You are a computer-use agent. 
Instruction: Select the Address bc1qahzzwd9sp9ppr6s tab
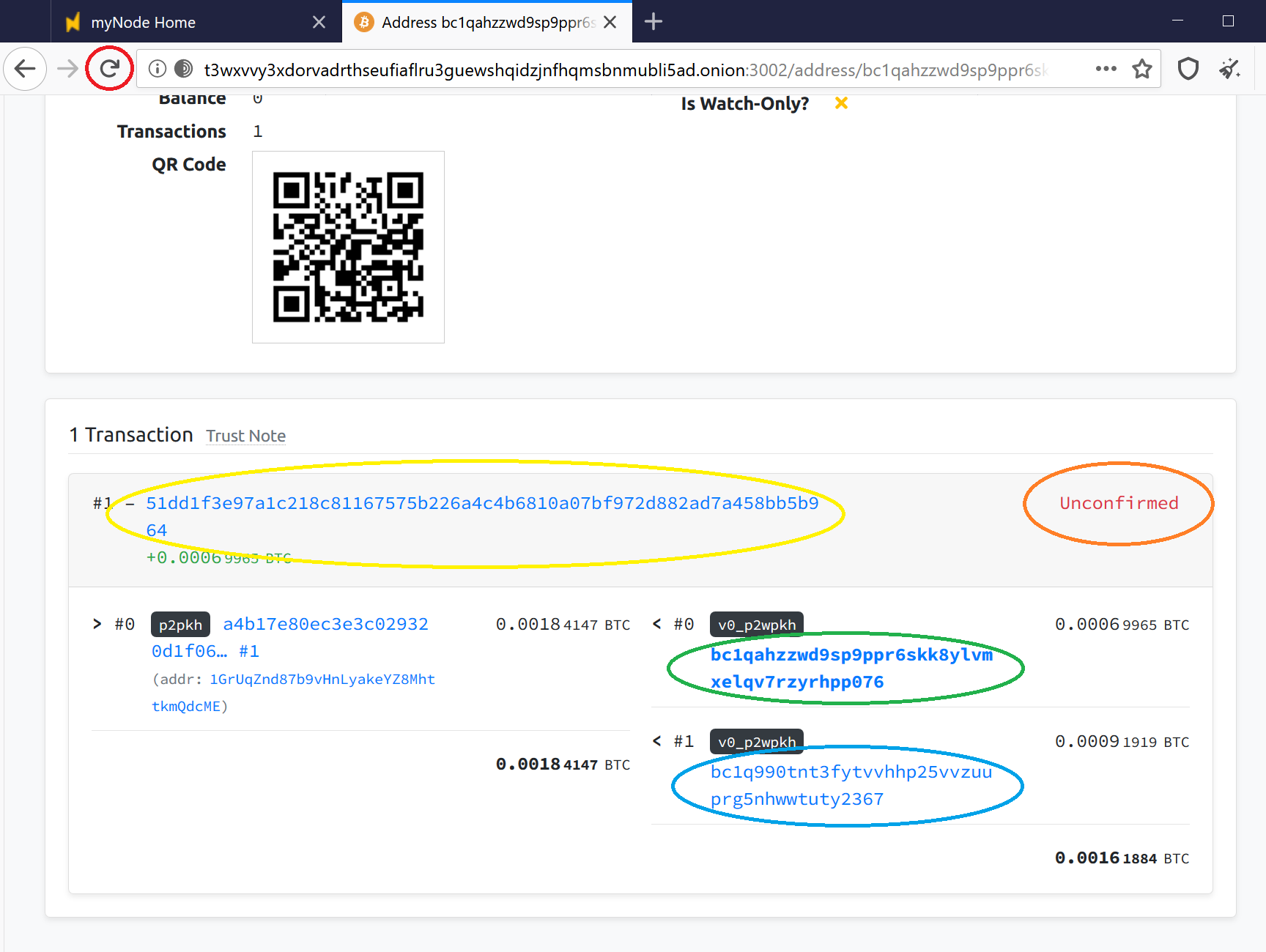tap(487, 22)
